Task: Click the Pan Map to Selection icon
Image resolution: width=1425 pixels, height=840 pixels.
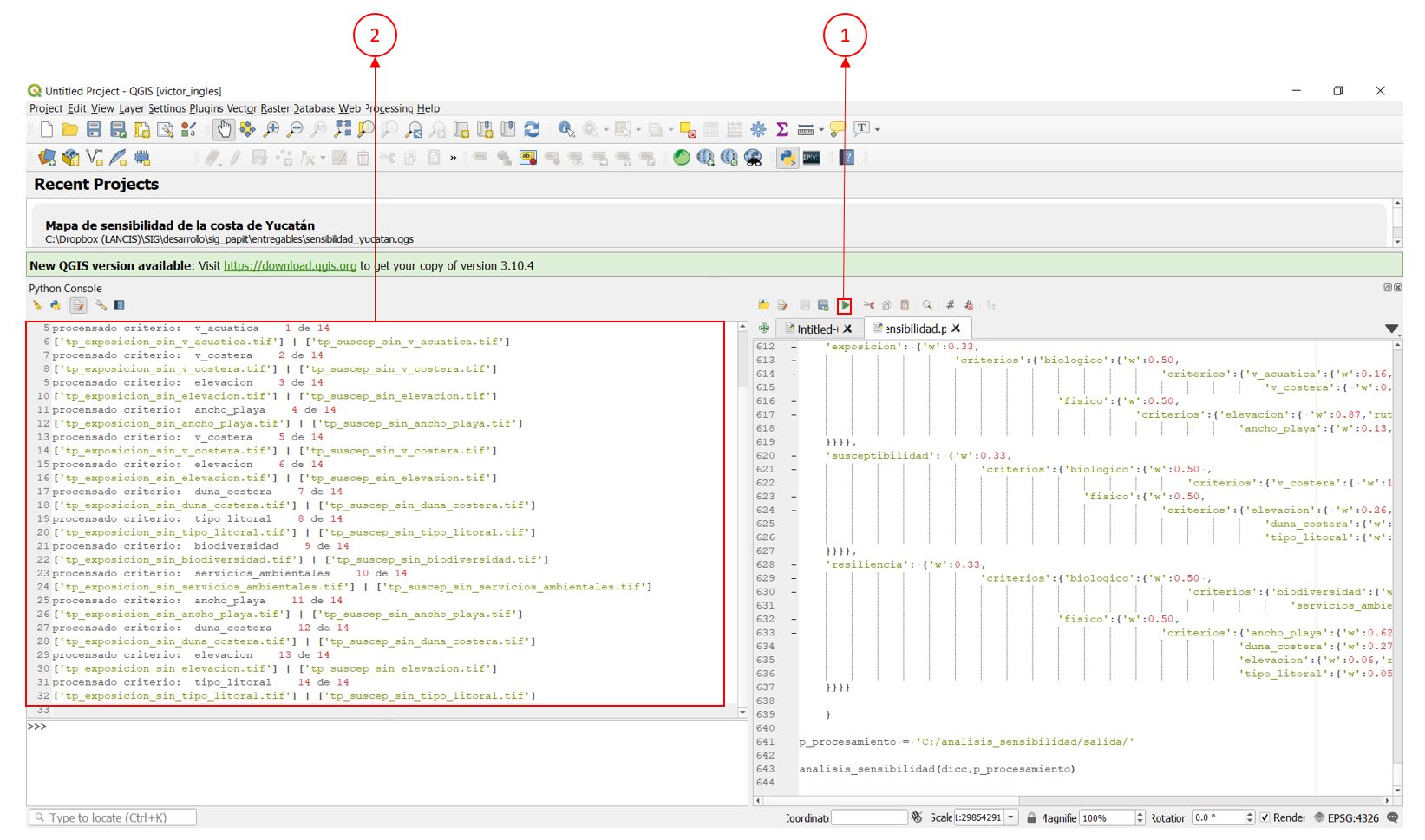Action: (x=247, y=129)
